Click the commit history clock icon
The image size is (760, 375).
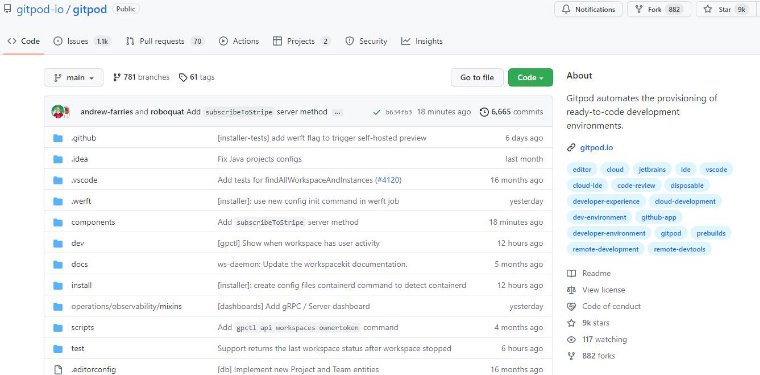coord(484,112)
